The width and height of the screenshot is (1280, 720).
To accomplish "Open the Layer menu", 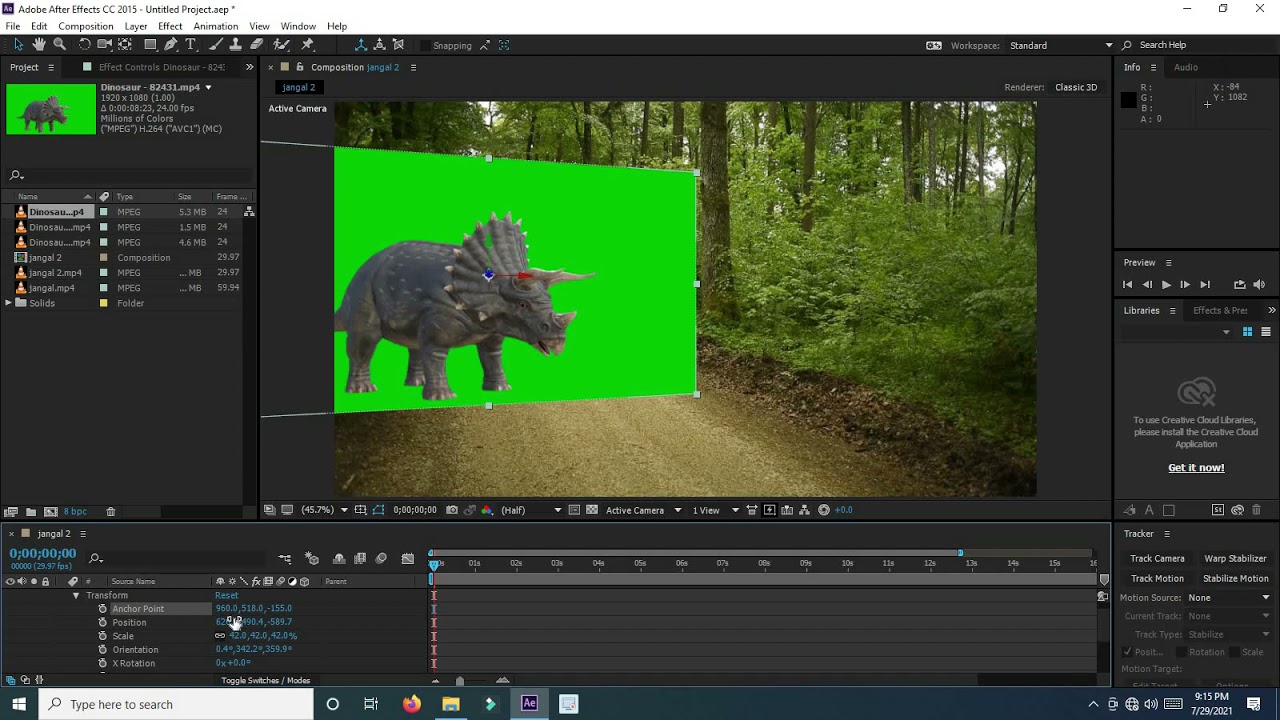I will [x=136, y=26].
